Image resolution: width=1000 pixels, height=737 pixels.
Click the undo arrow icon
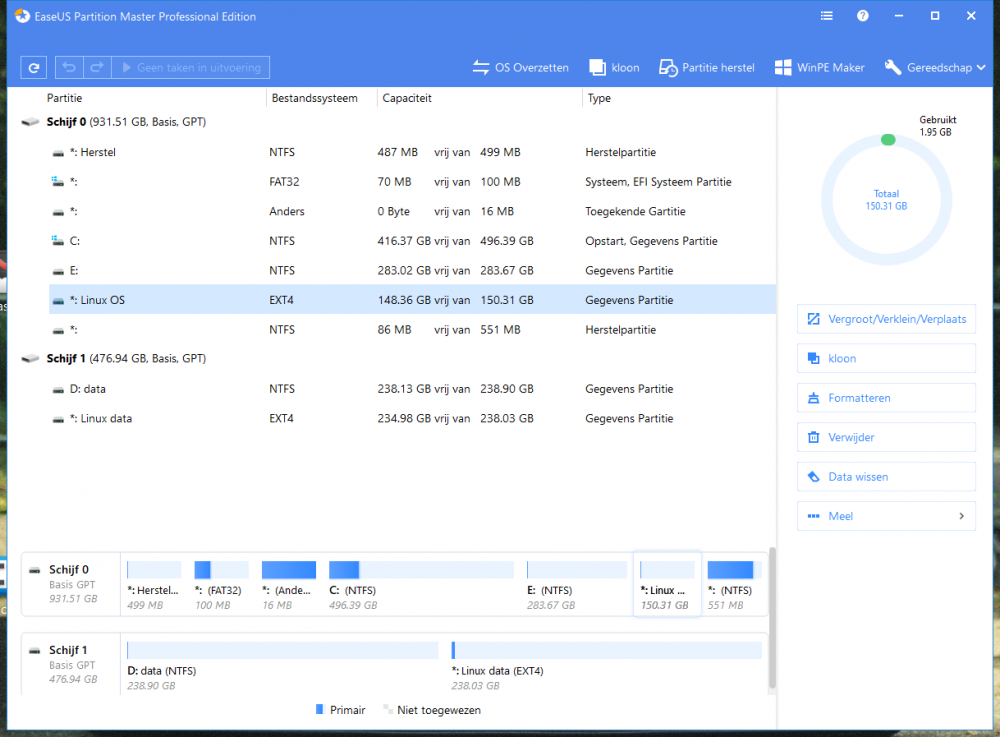[x=69, y=67]
